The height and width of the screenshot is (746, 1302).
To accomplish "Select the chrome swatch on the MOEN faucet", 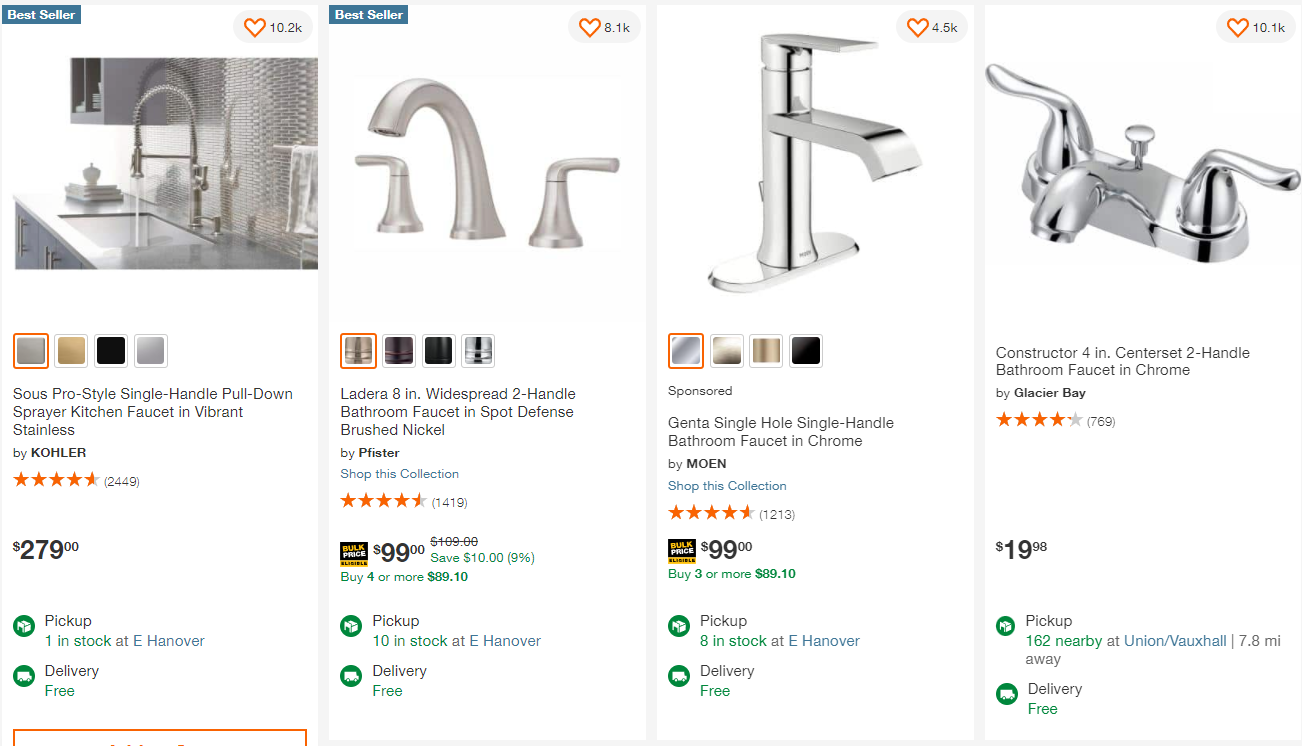I will [686, 351].
